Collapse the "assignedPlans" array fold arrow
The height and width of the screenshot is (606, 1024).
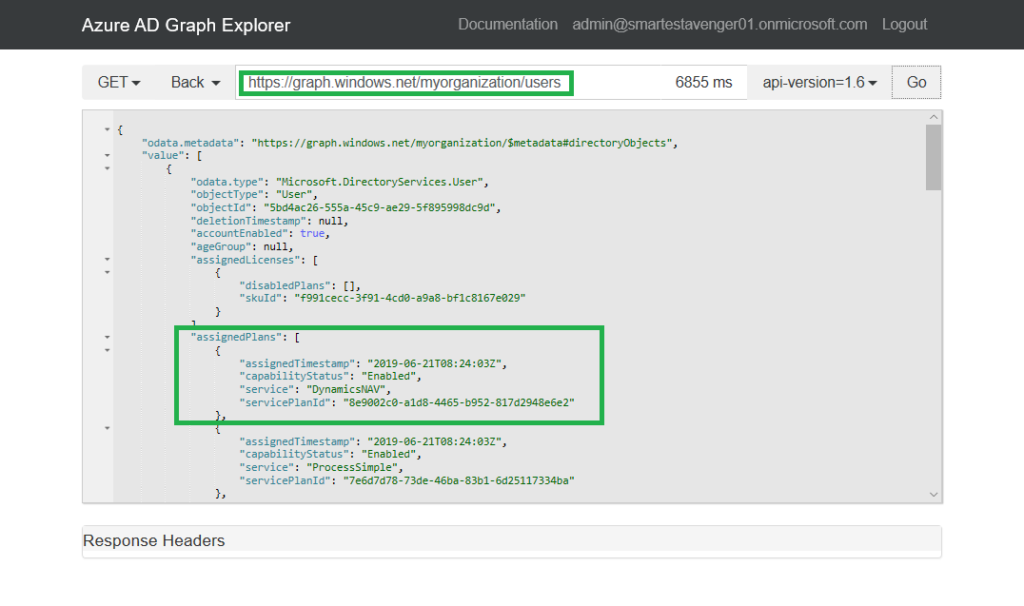(107, 338)
